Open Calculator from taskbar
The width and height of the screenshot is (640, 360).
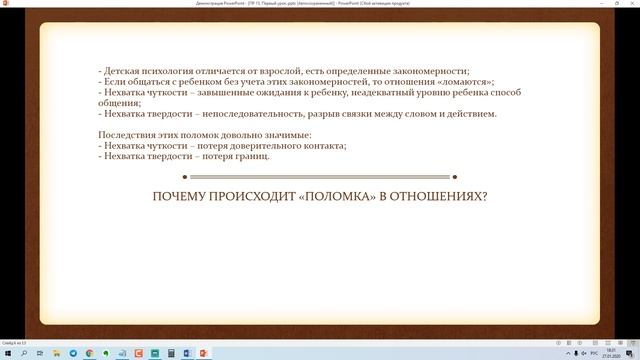[171, 353]
